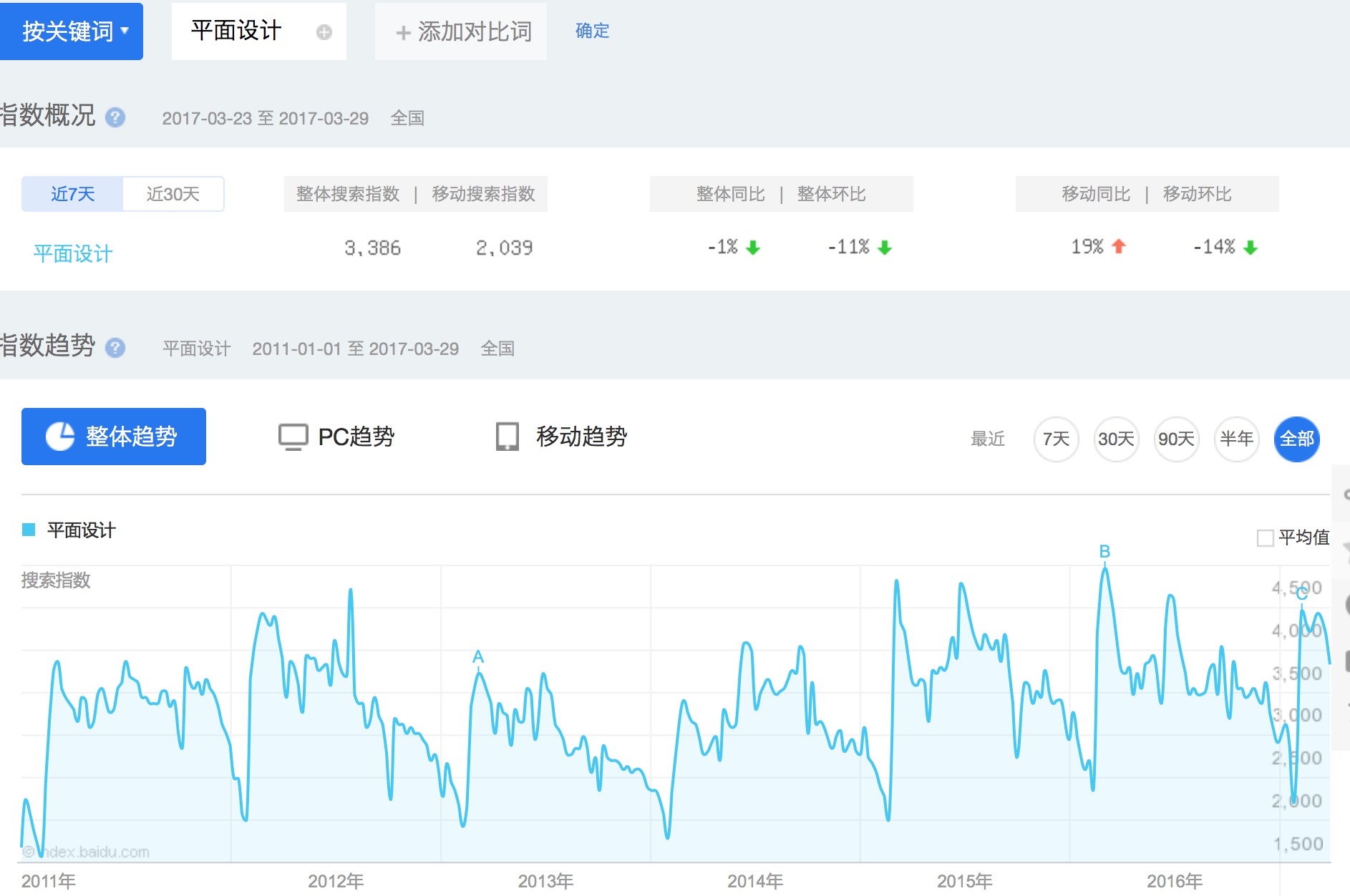Click the red up arrow beside 19%
Screen dimensions: 1350x896
1119,246
